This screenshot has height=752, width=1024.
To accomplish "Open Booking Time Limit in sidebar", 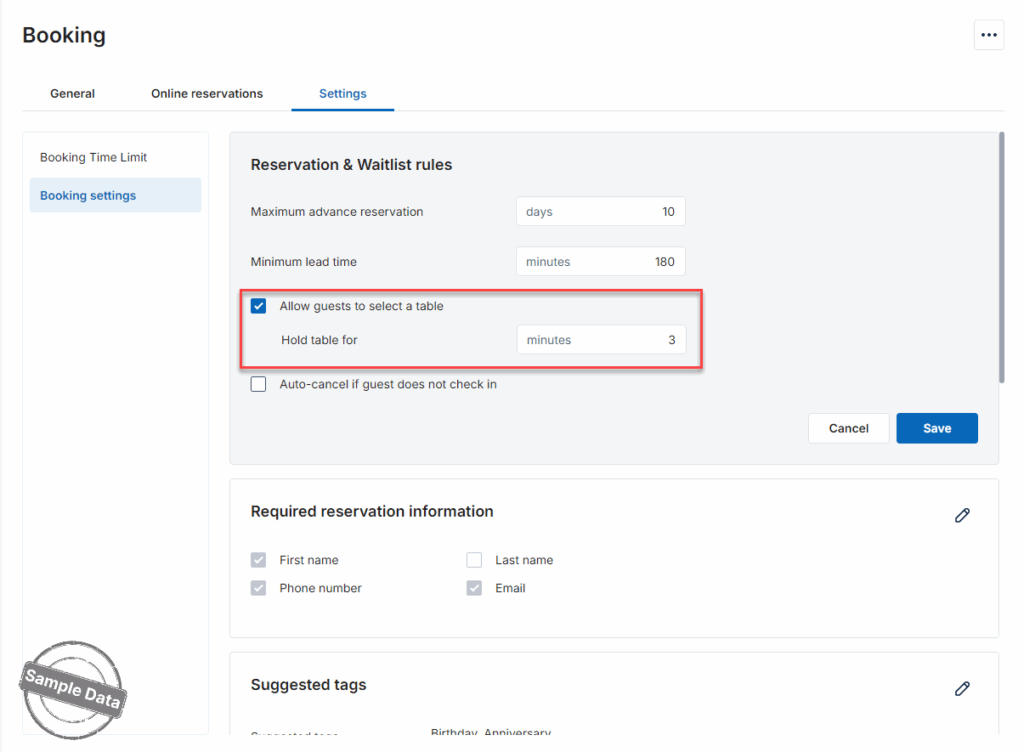I will tap(94, 158).
